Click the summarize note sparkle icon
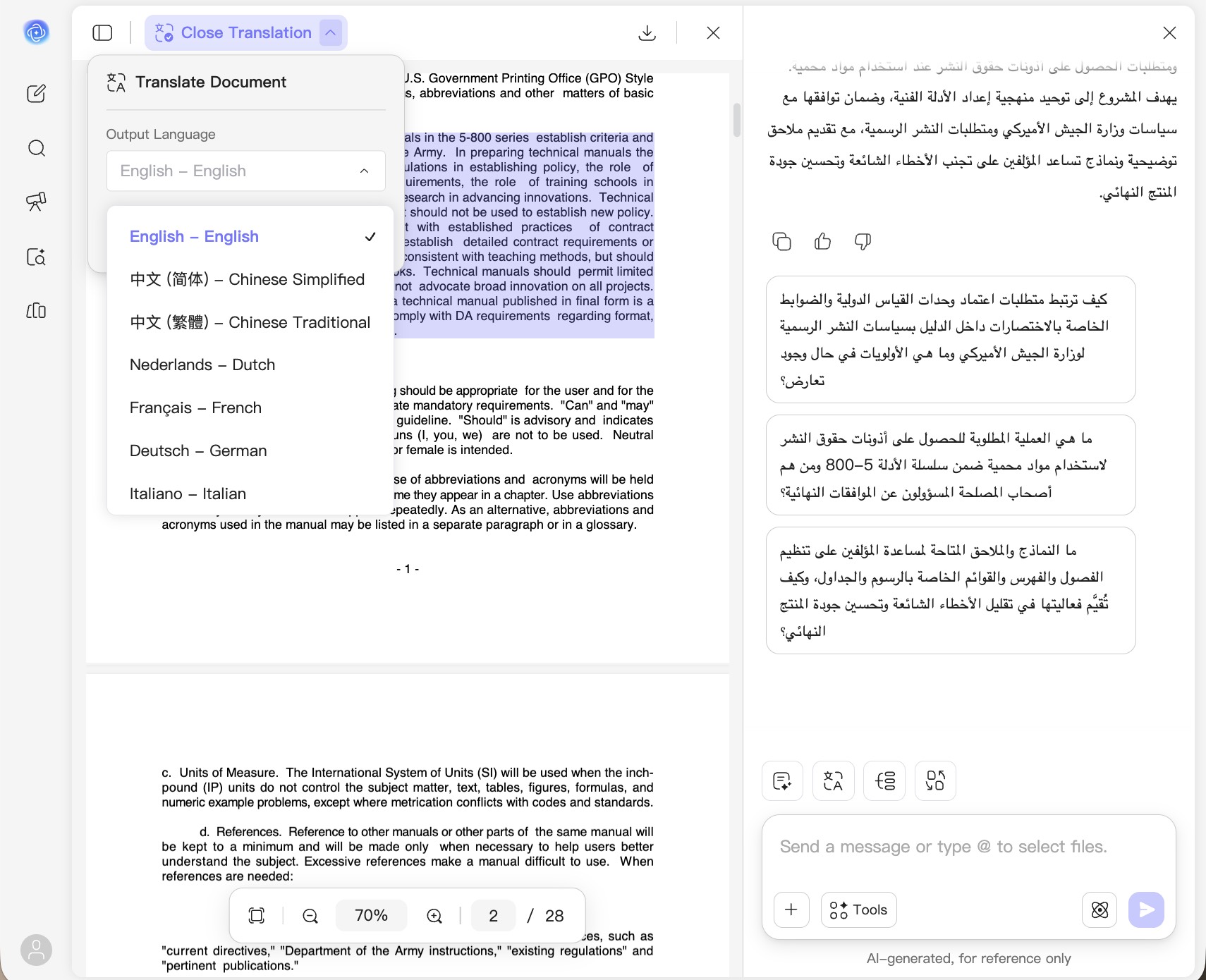Image resolution: width=1206 pixels, height=980 pixels. point(782,780)
